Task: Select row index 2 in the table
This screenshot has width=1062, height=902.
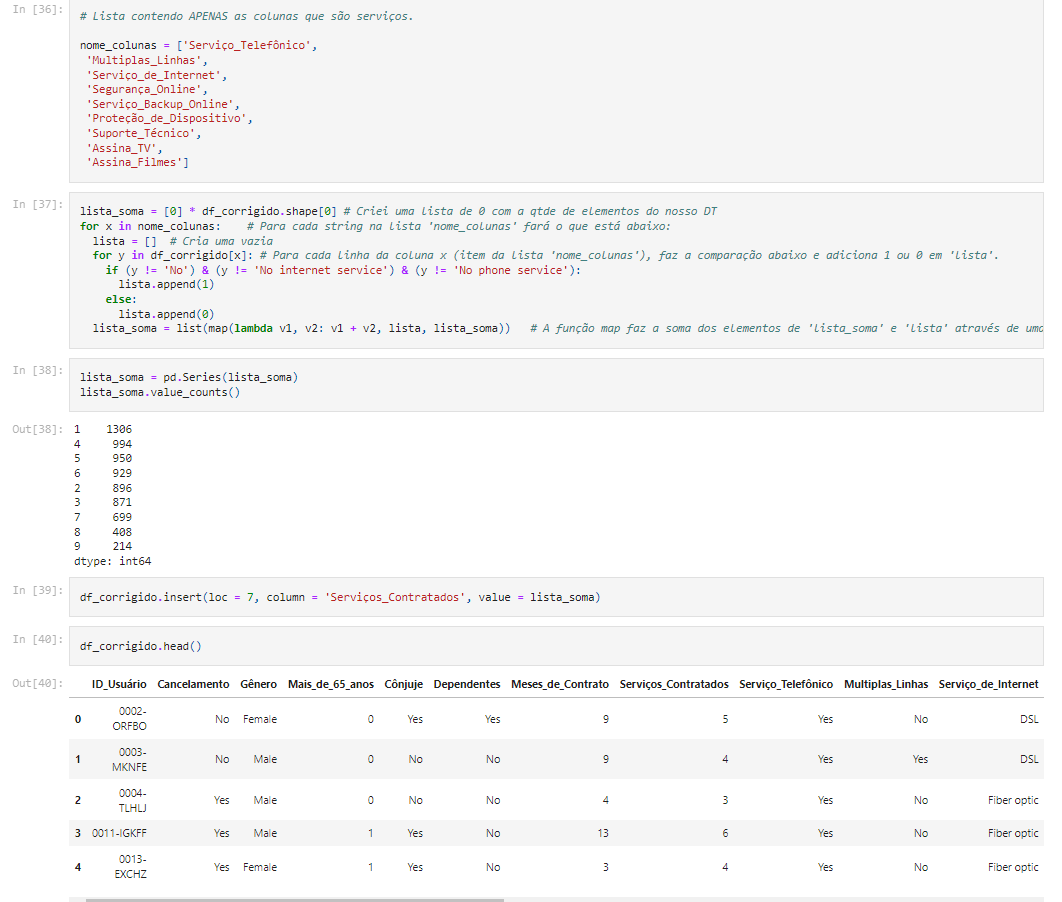Action: (x=77, y=800)
